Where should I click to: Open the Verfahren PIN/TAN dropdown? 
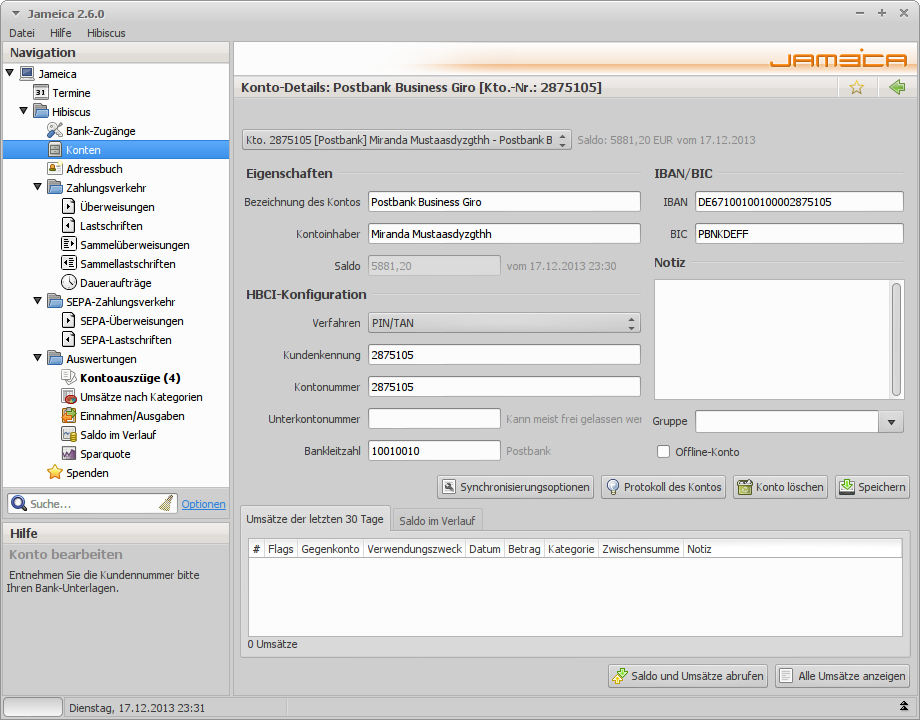pos(504,323)
